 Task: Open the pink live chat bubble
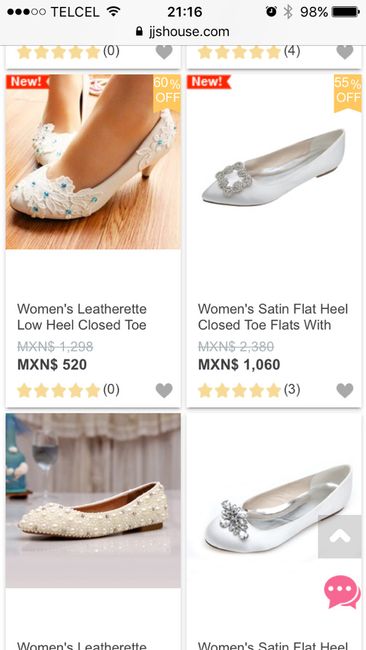(x=342, y=592)
